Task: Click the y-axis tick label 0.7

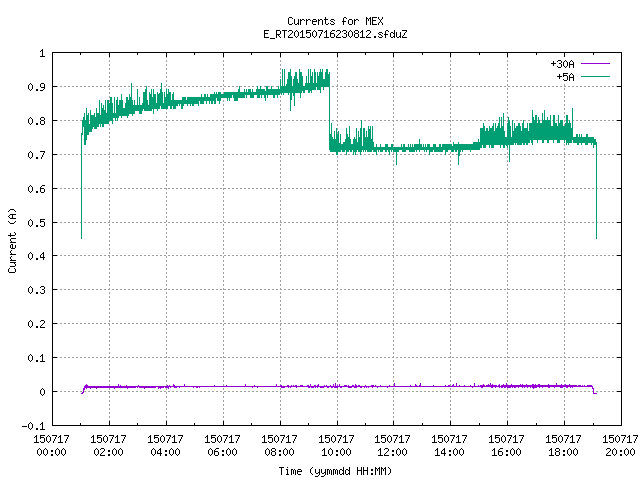Action: tap(36, 155)
